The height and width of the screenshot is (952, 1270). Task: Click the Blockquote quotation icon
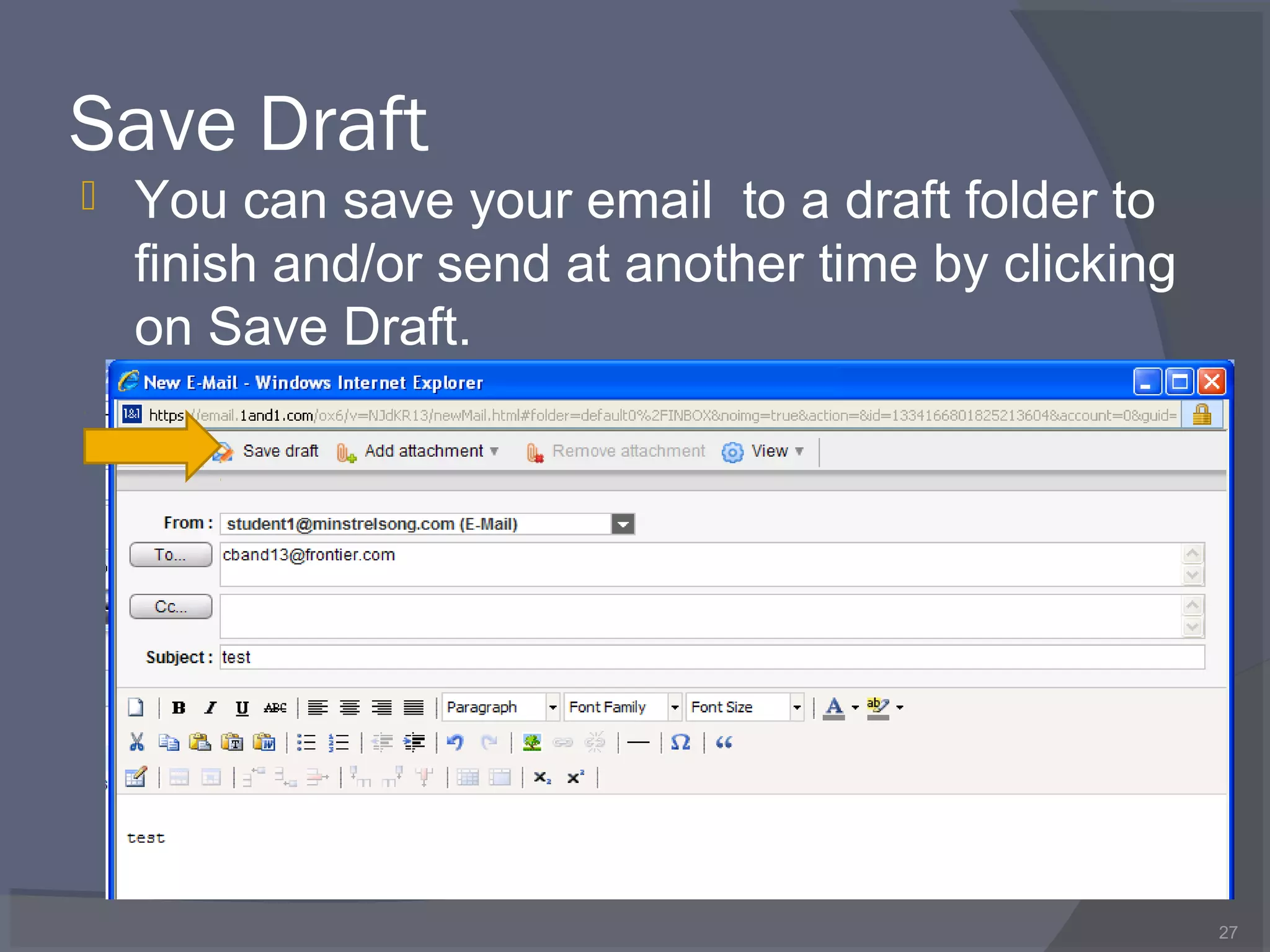(x=724, y=742)
